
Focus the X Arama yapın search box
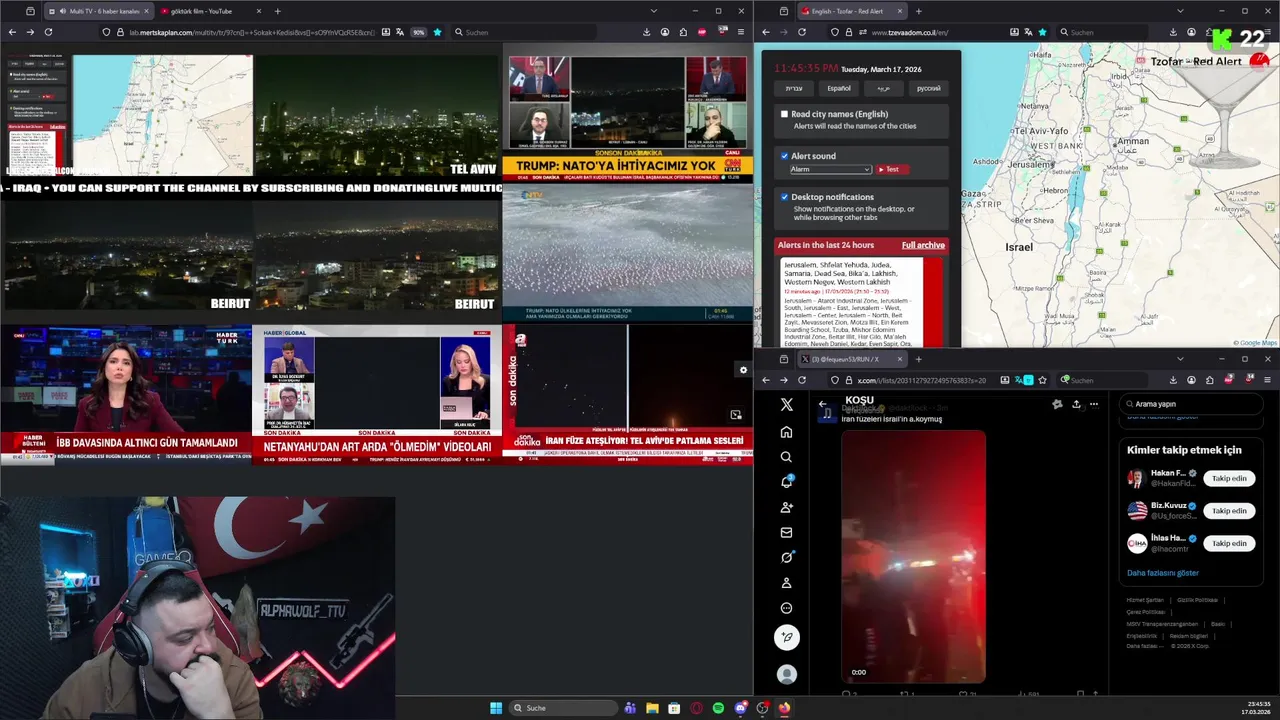click(1190, 404)
